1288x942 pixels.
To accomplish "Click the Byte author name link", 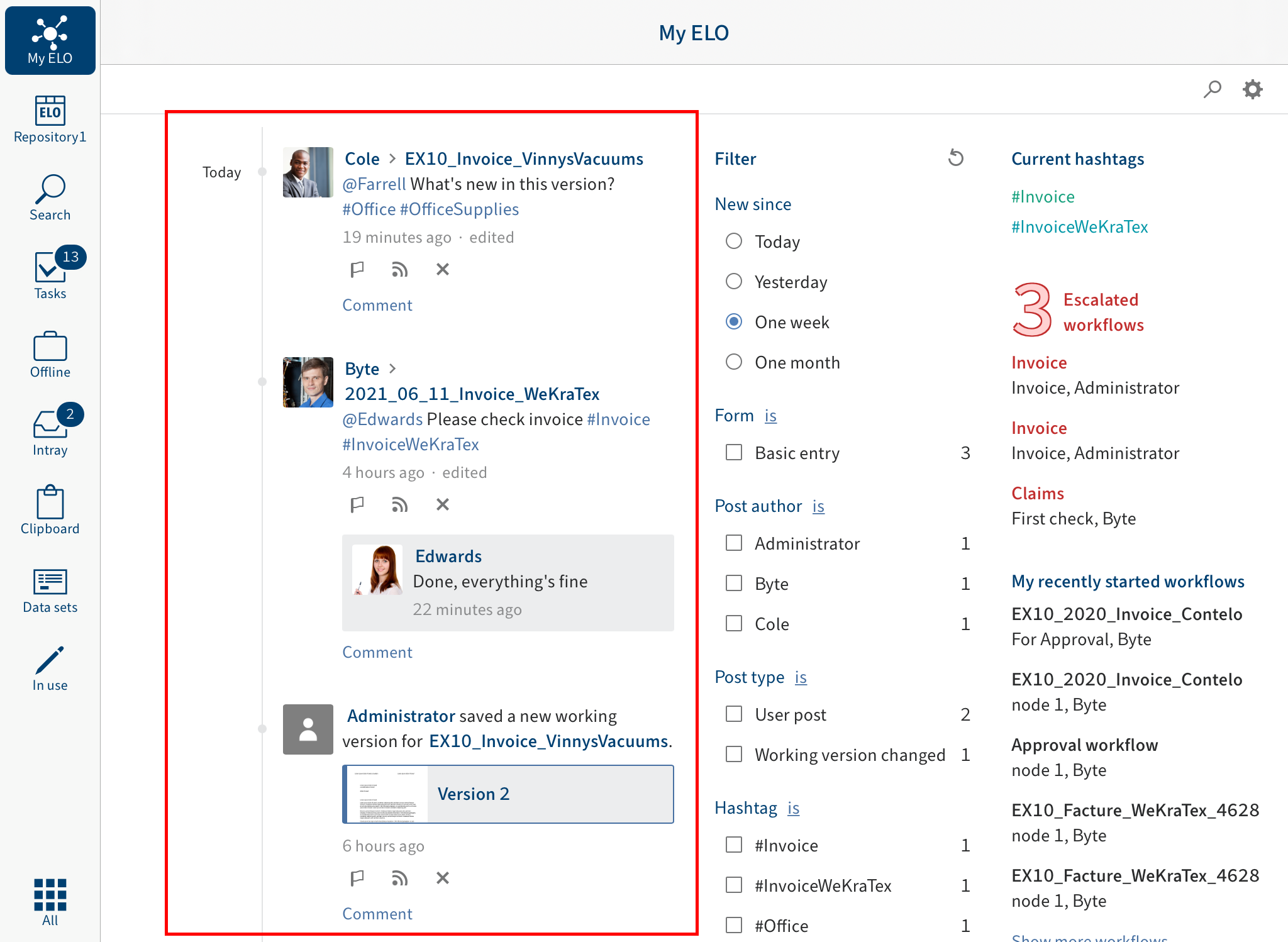I will [x=362, y=369].
